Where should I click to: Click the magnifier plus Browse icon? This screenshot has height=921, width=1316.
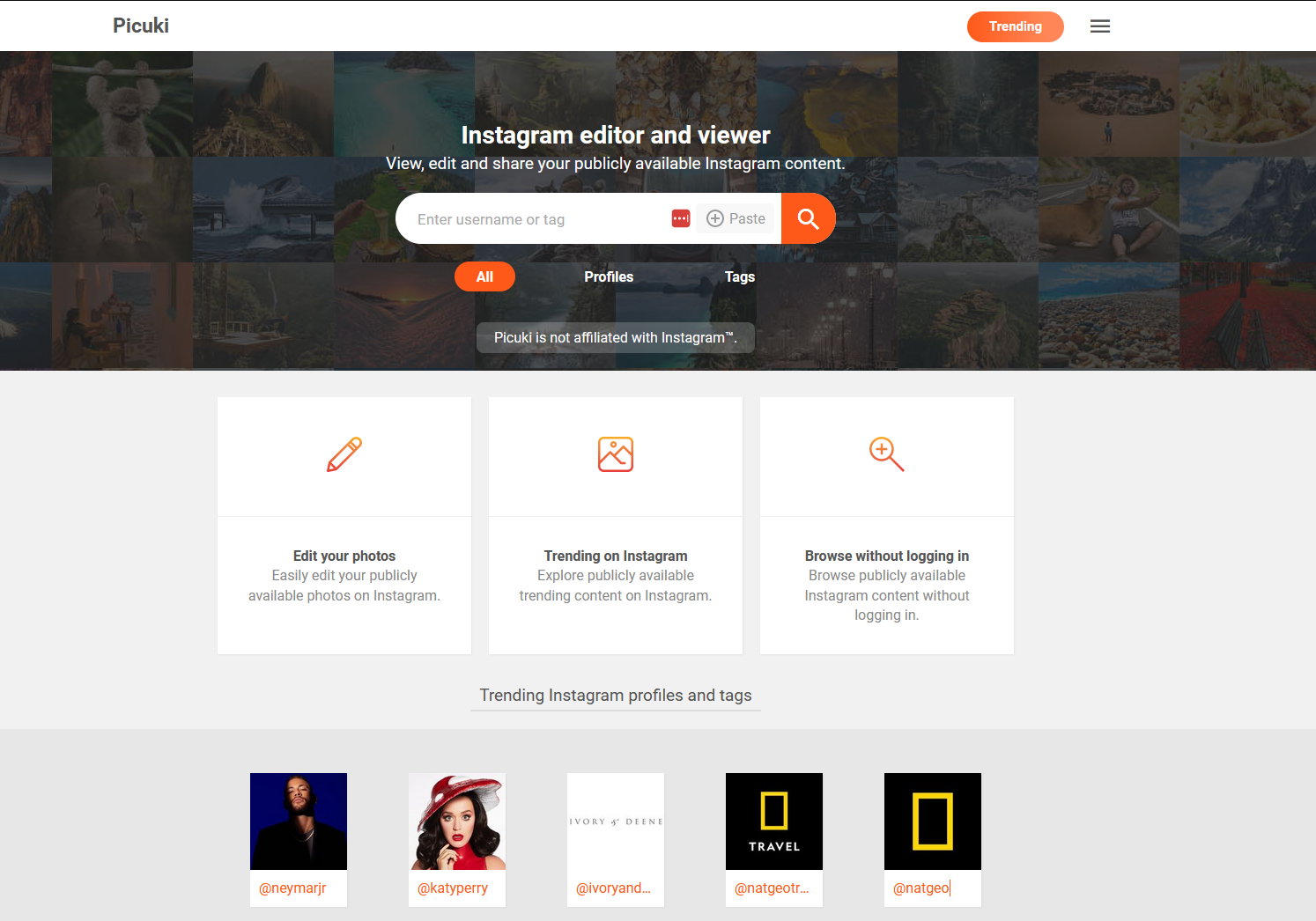887,454
